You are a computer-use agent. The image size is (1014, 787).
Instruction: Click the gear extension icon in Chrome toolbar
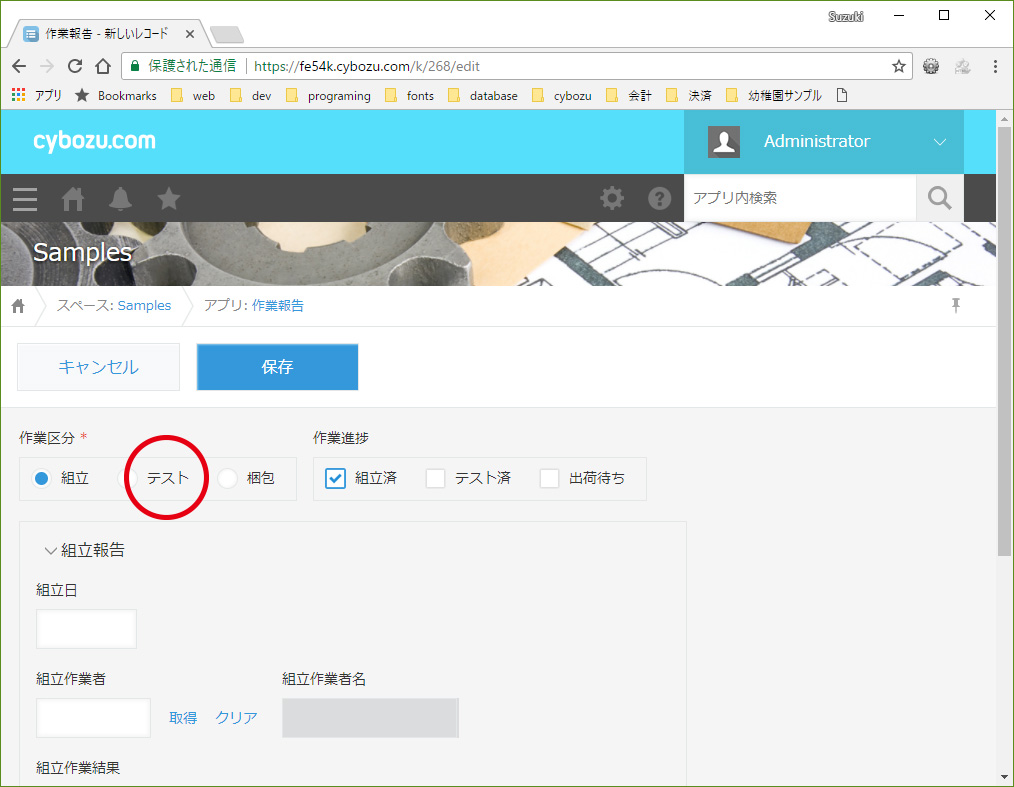[931, 66]
